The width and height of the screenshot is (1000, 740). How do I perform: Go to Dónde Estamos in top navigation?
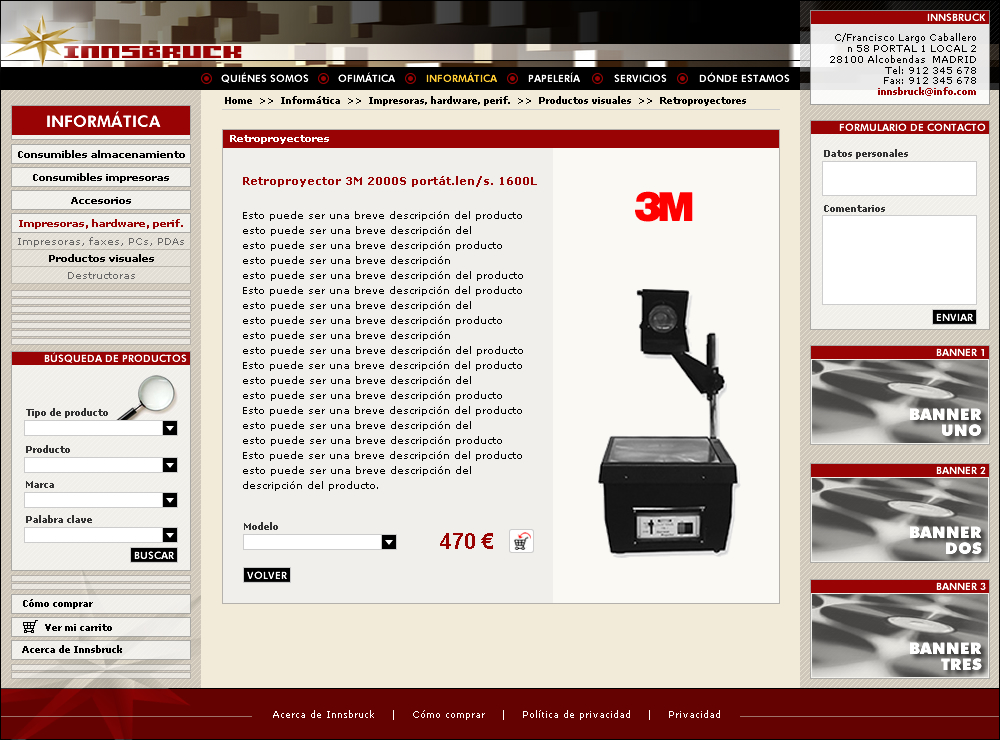click(743, 78)
